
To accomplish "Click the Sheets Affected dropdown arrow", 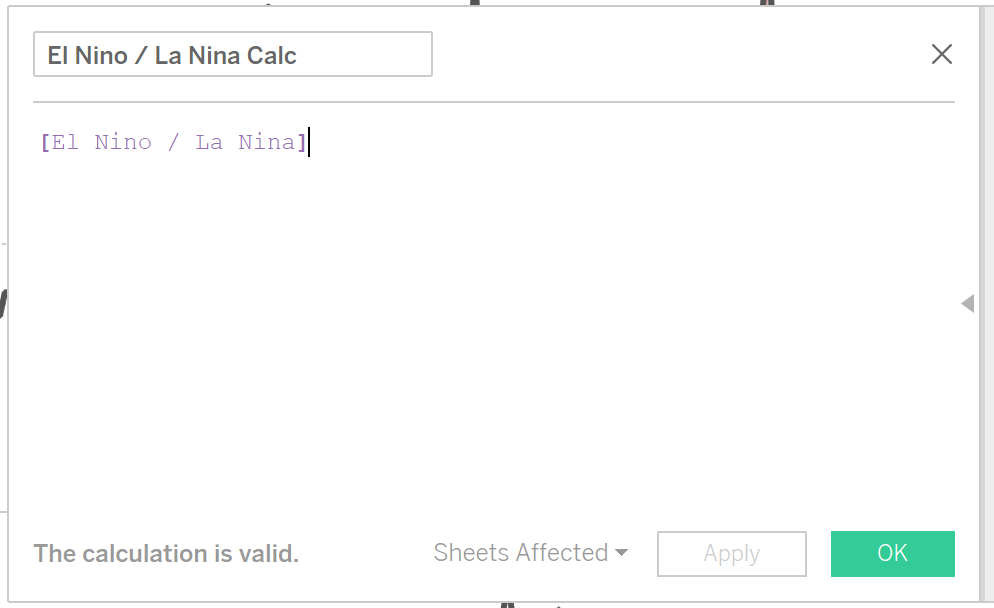I will (621, 553).
